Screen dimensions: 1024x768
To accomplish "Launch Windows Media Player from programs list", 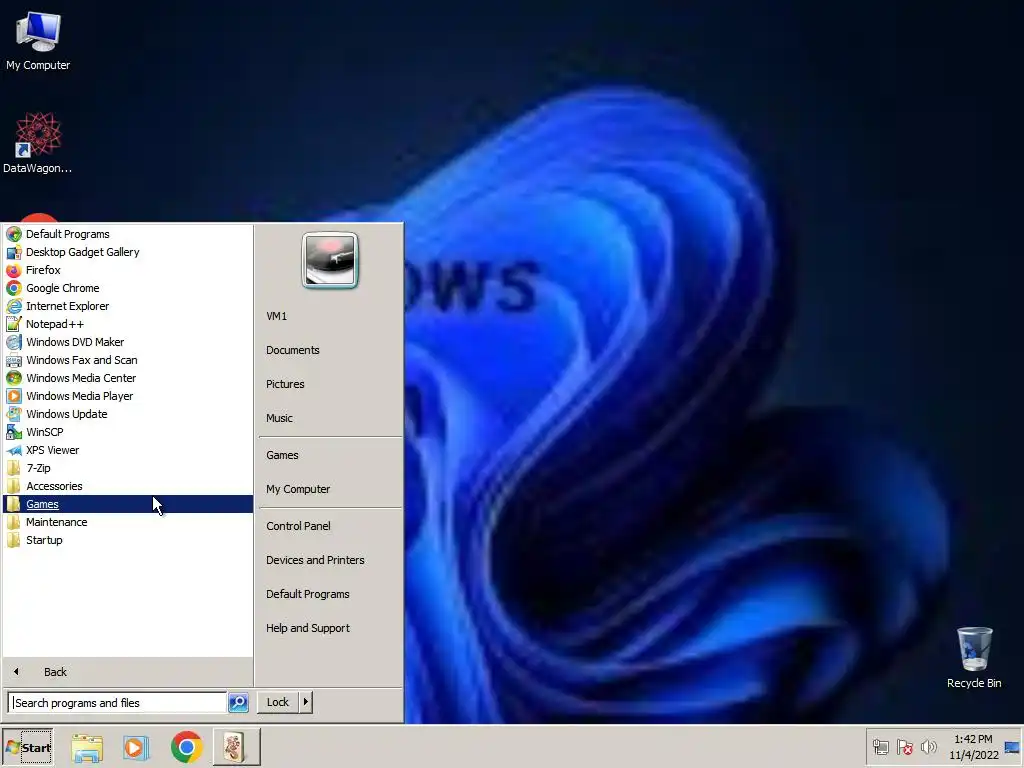I will coord(128,396).
